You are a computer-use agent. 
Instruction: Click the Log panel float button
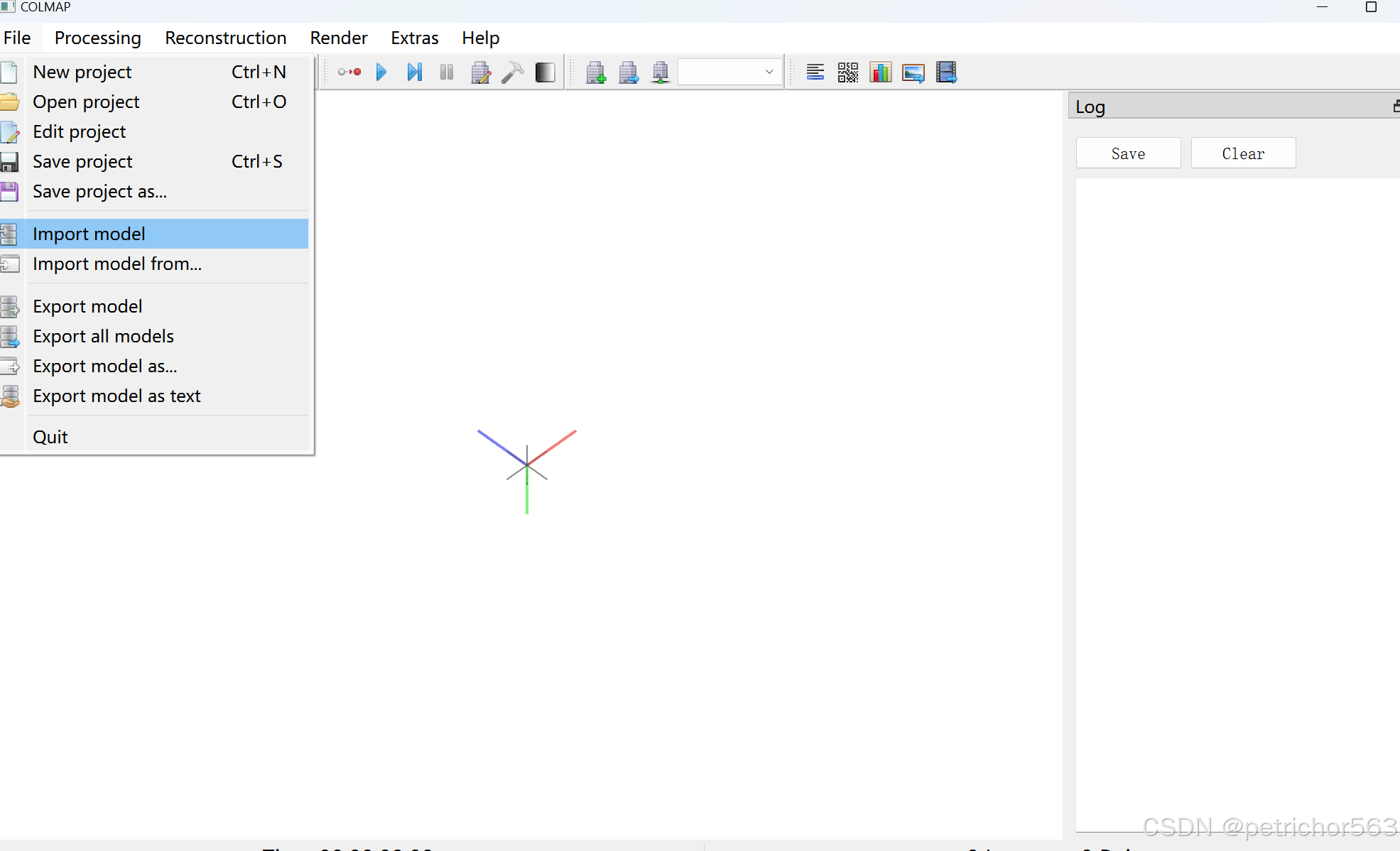tap(1396, 107)
